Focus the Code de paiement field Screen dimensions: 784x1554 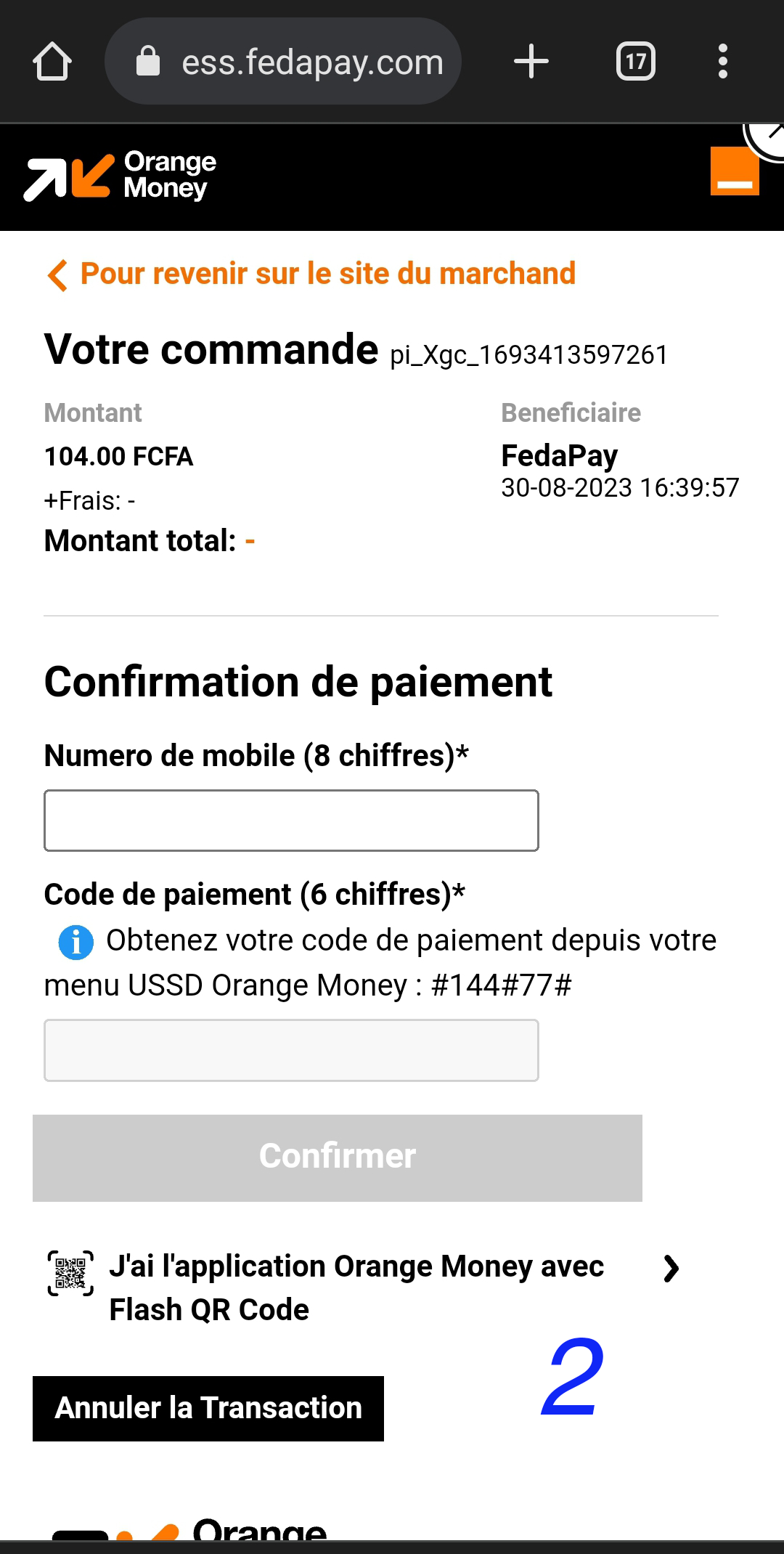(291, 1050)
